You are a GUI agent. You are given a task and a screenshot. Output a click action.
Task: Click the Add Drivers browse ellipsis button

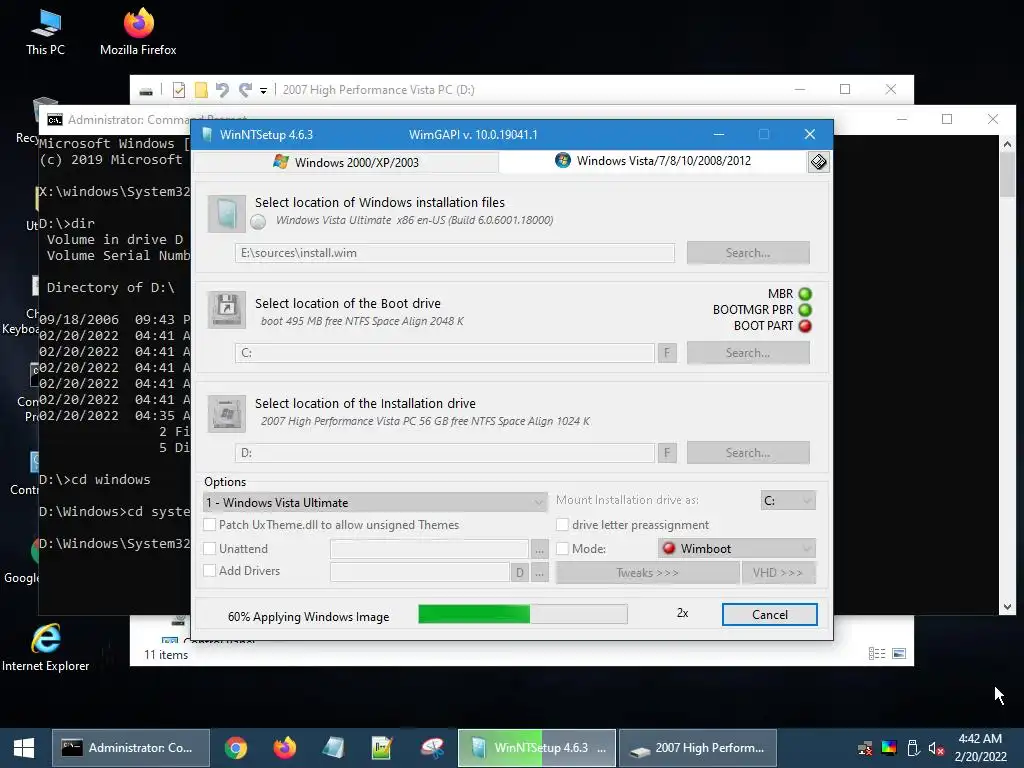539,573
